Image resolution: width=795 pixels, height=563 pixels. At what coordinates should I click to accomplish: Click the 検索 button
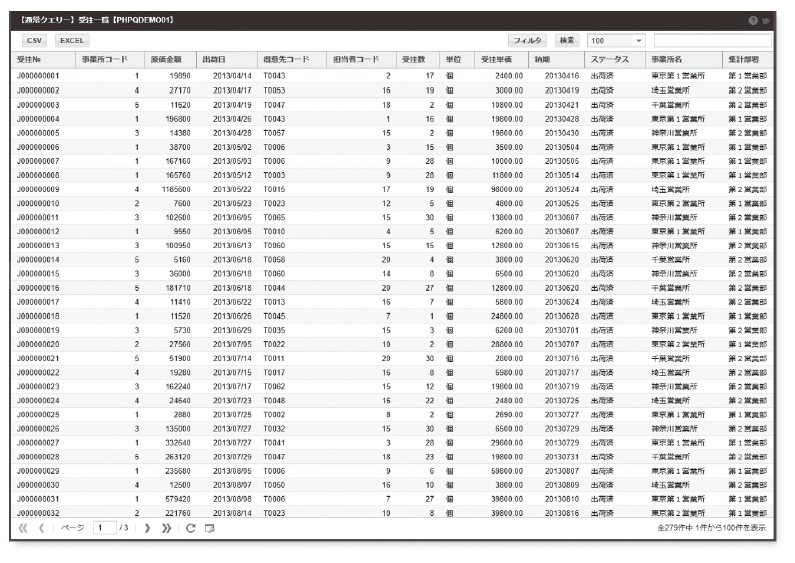567,41
